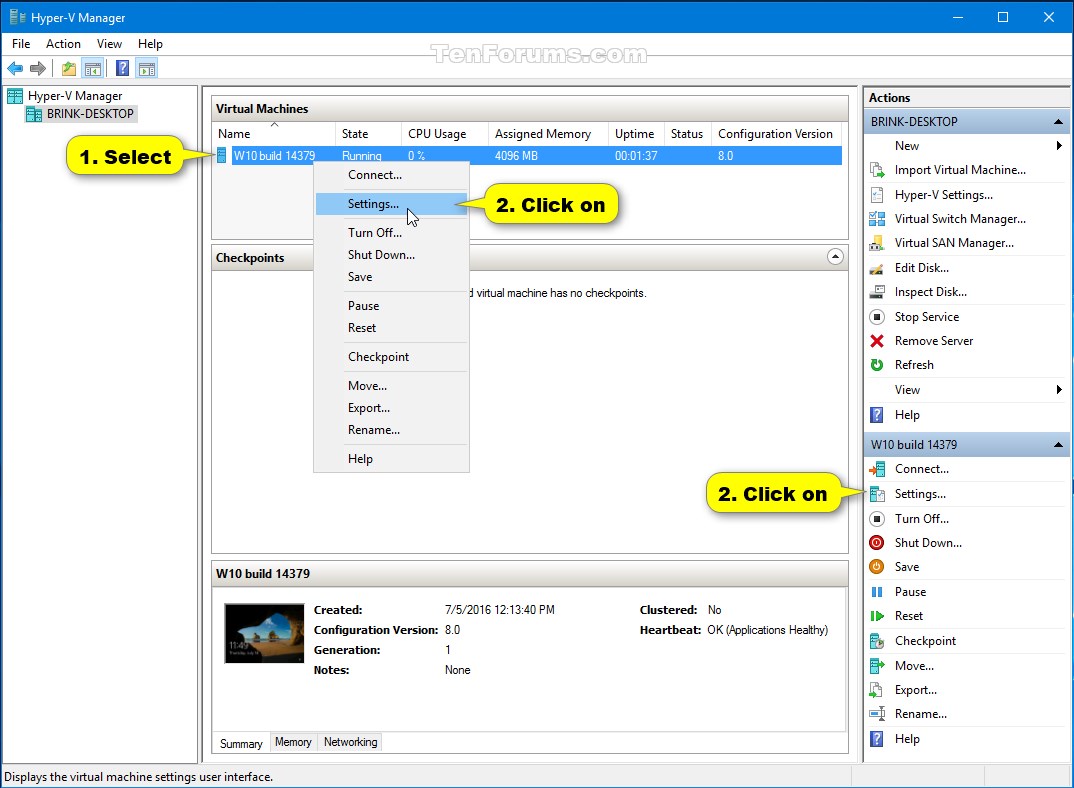
Task: Select the Inspect Disk icon
Action: pos(877,291)
